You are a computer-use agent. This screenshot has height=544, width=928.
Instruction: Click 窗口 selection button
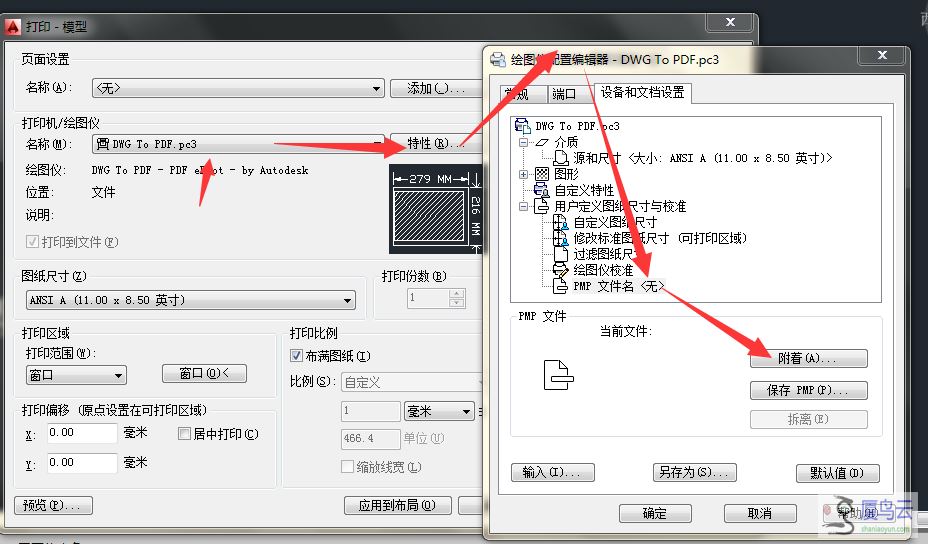tap(204, 374)
